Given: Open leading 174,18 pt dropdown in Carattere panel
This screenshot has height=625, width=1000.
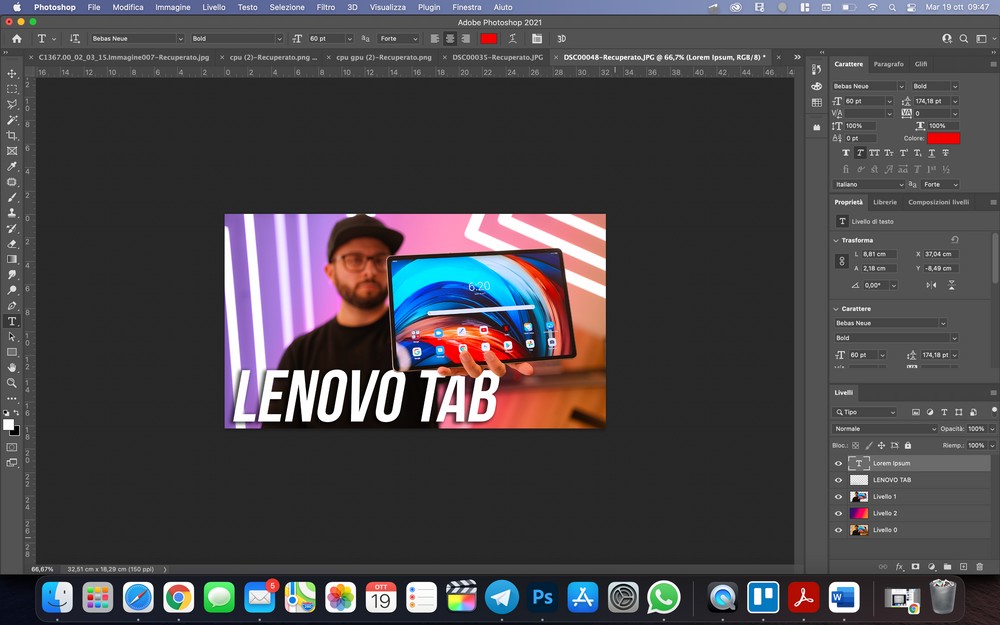Looking at the screenshot, I should coord(955,101).
